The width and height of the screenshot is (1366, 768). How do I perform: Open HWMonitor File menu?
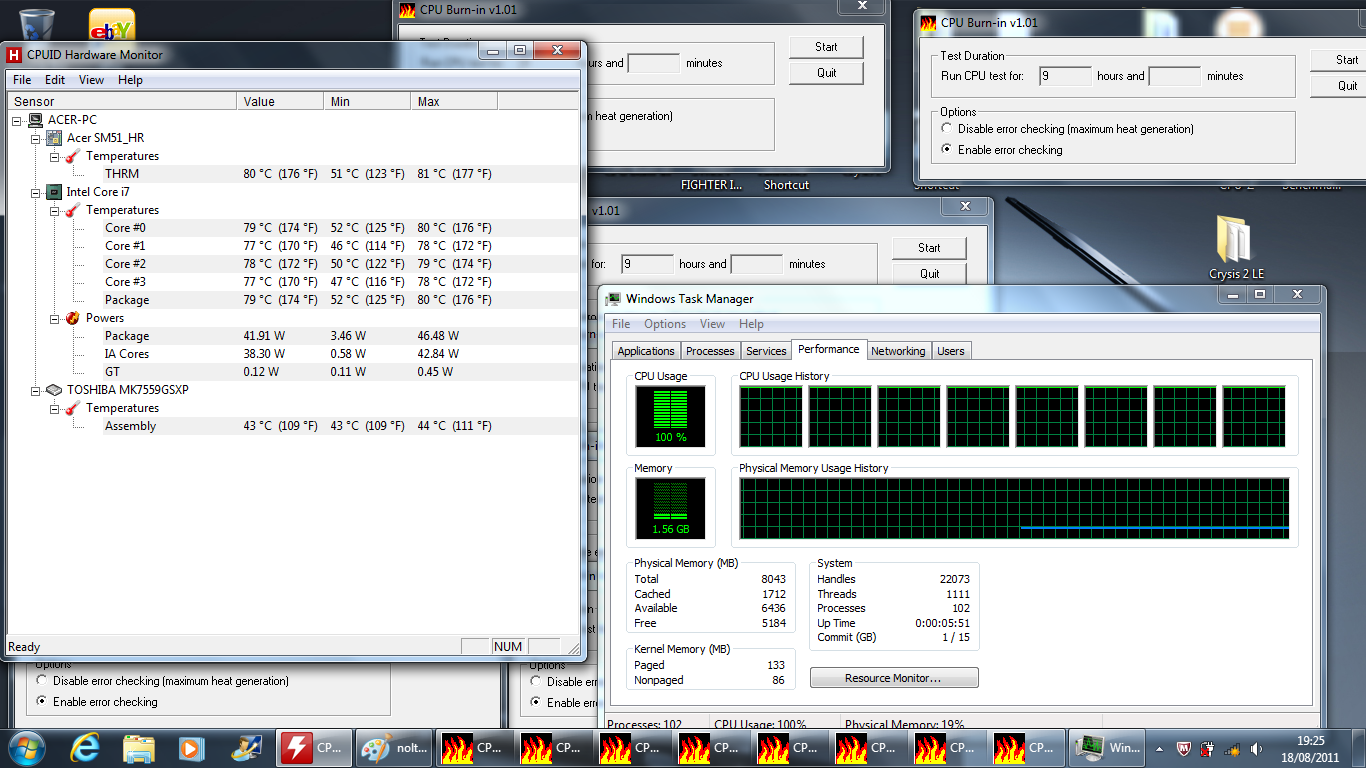pyautogui.click(x=22, y=80)
